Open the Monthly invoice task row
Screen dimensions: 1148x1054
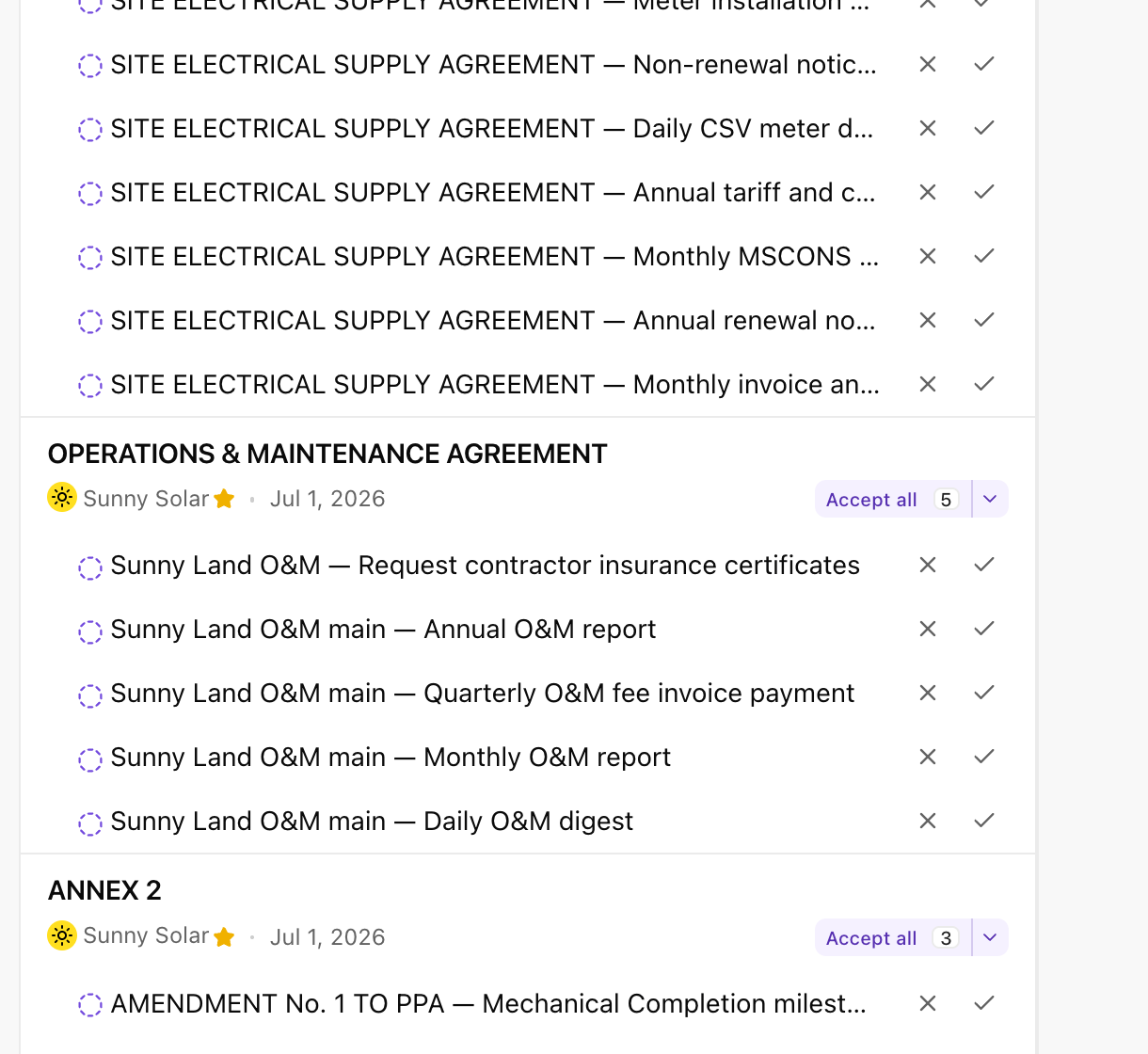point(528,384)
